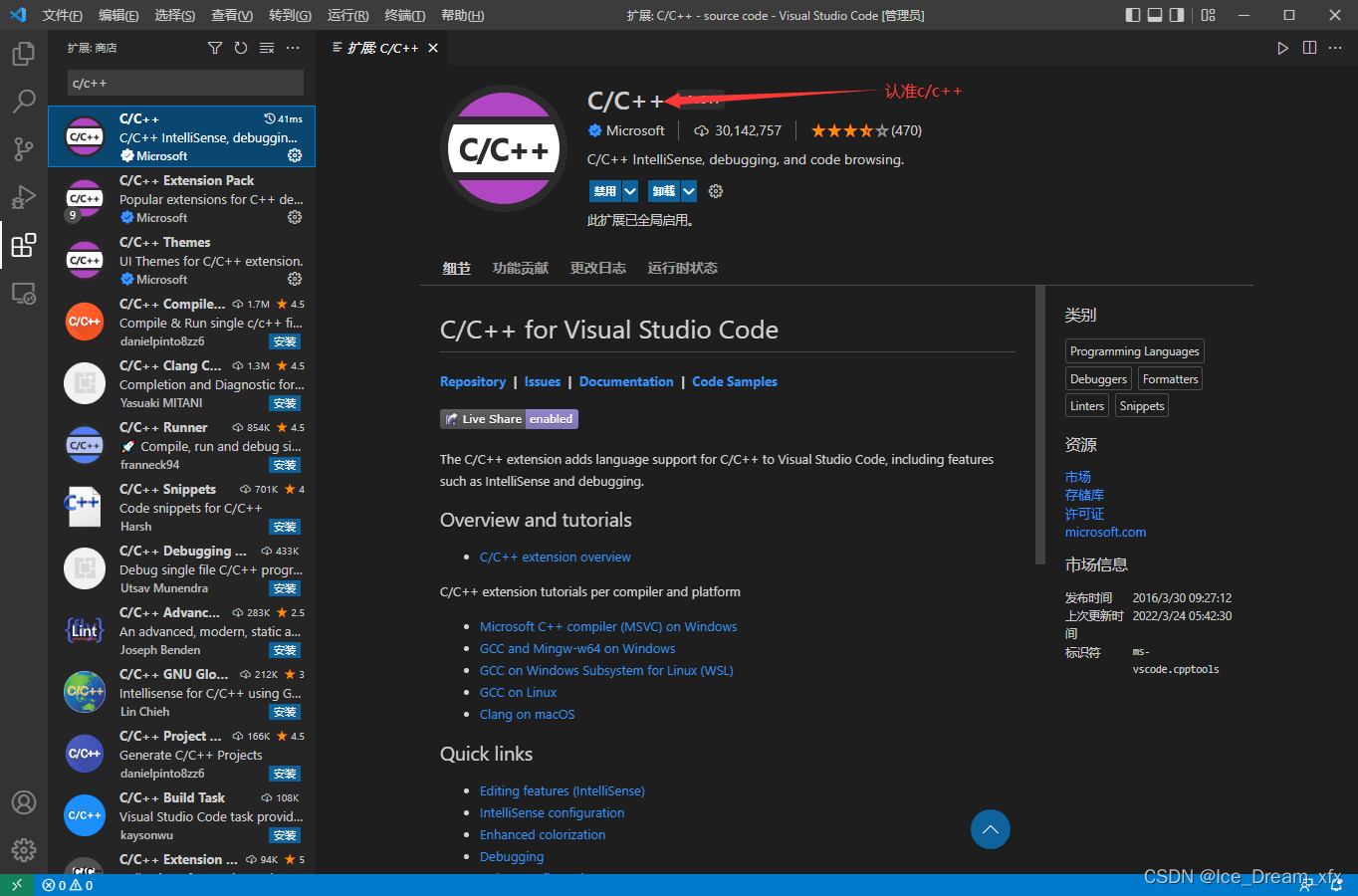Open the Run and Debug view
1358x896 pixels.
(24, 197)
